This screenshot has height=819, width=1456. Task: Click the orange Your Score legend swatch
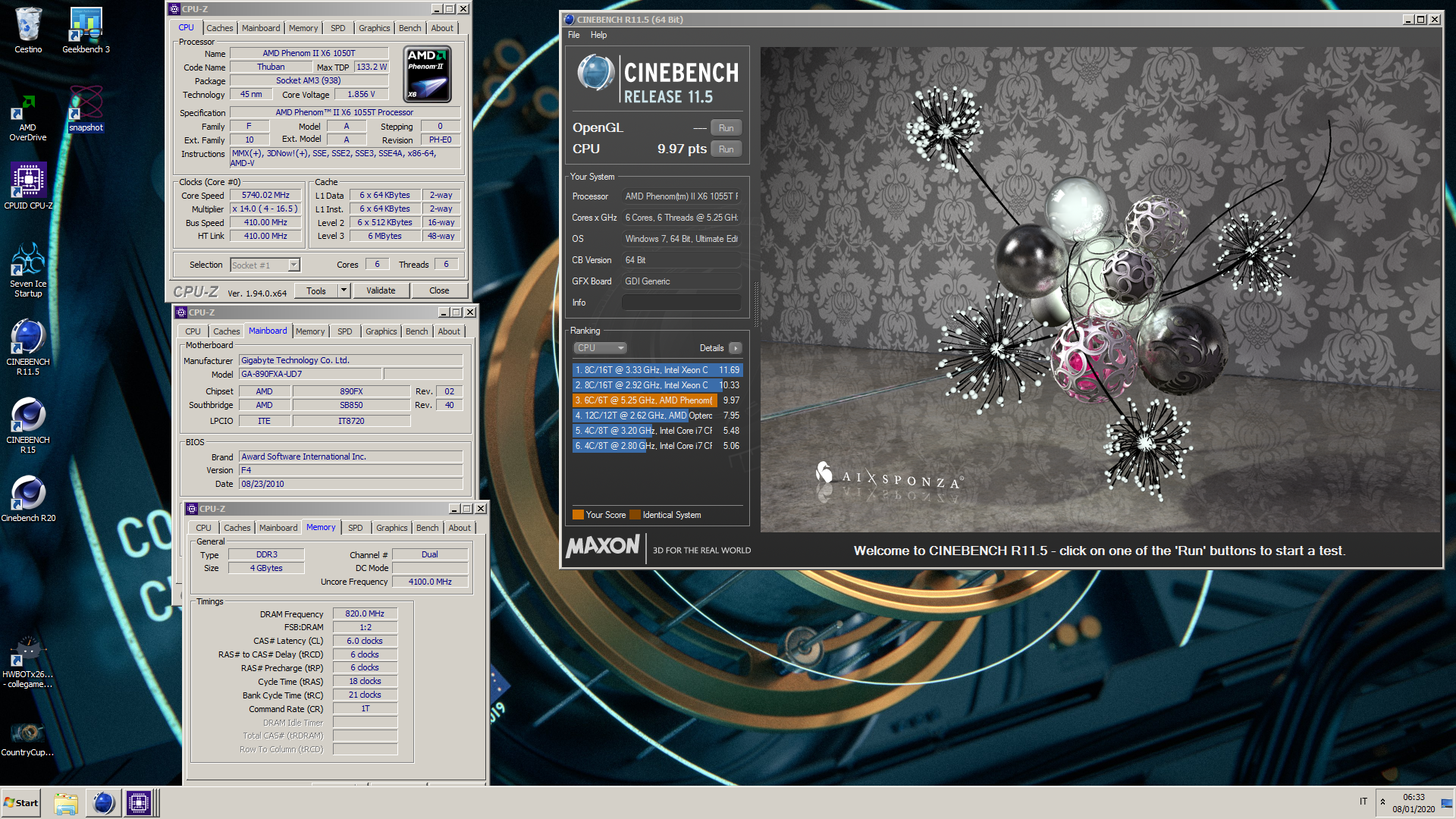tap(578, 515)
